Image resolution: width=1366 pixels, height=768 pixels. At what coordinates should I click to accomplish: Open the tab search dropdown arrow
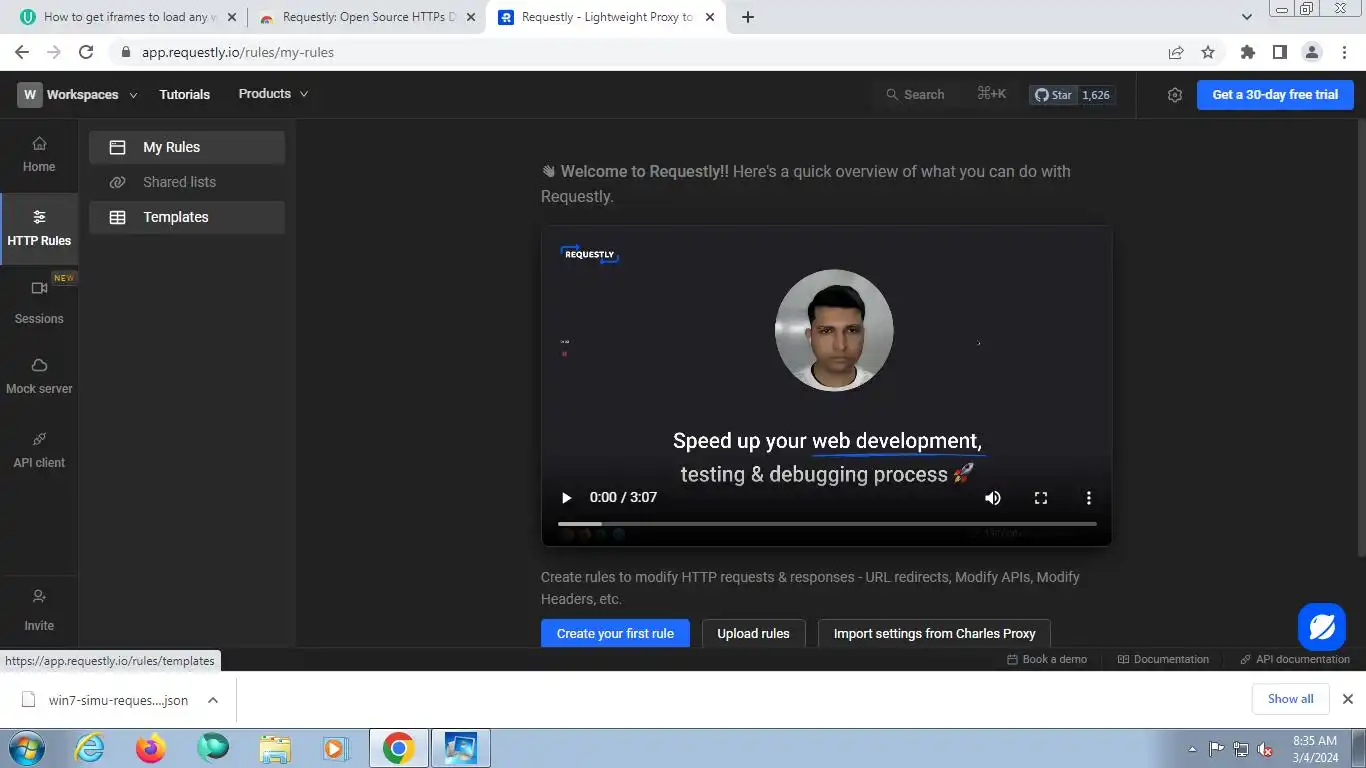click(x=1247, y=17)
